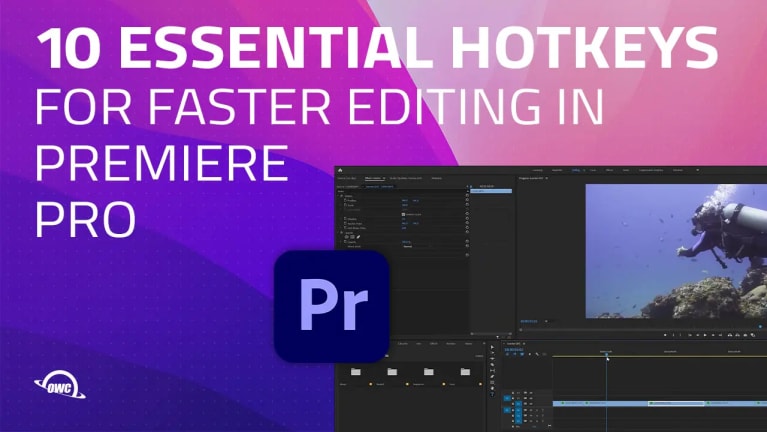767x432 pixels.
Task: Click Mark Out in Program Monitor
Action: pyautogui.click(x=680, y=335)
